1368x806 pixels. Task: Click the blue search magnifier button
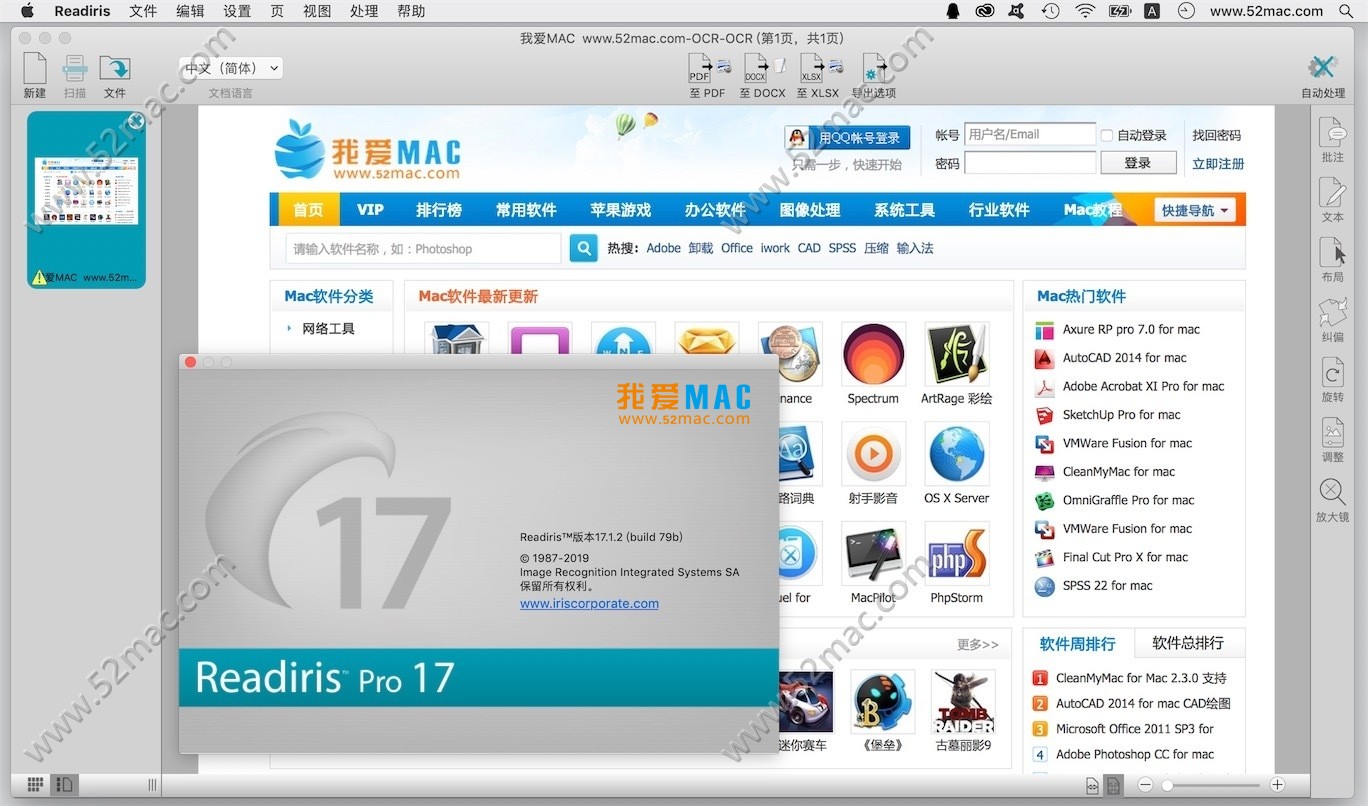pyautogui.click(x=583, y=248)
